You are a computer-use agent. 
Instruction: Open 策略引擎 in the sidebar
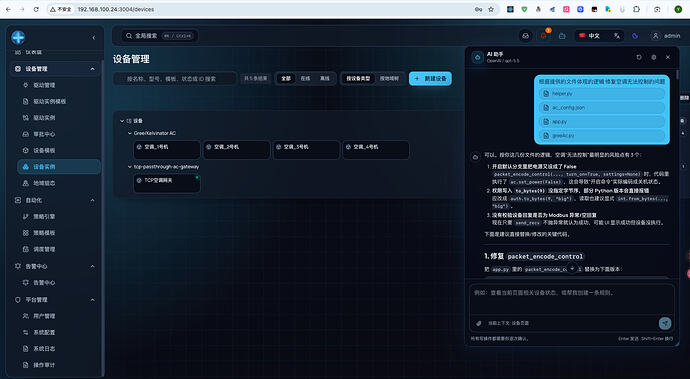click(x=44, y=216)
